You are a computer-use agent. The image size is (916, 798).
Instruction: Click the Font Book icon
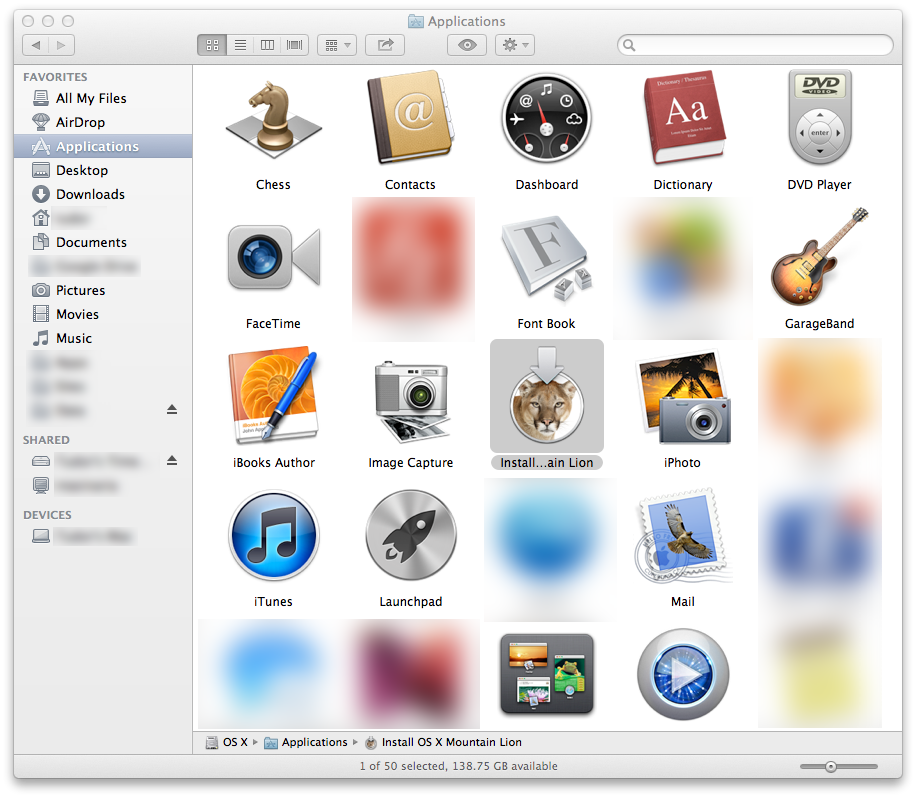coord(546,257)
